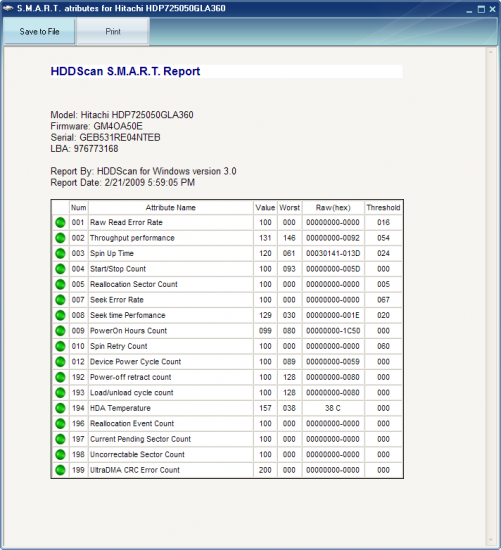Click green status icon for Power-off retract count

tap(60, 377)
